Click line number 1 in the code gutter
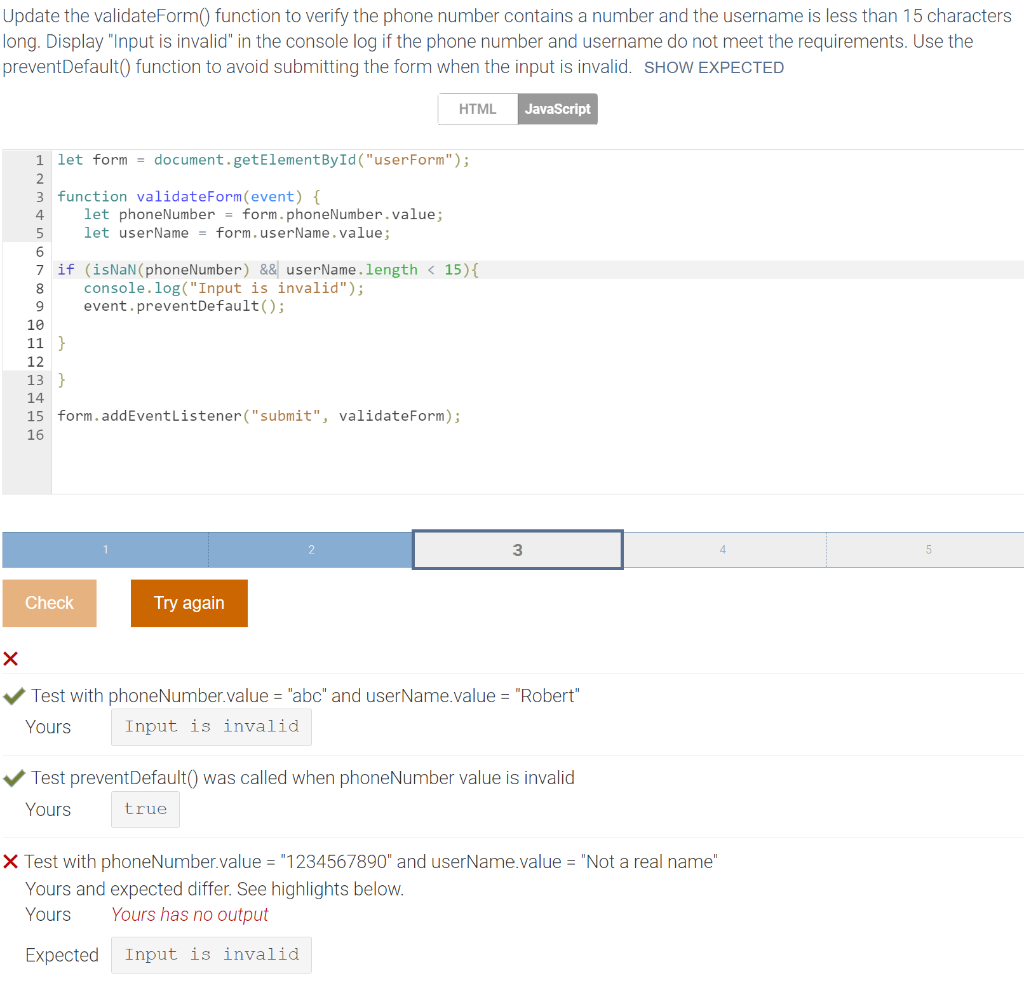The width and height of the screenshot is (1024, 985). [38, 159]
